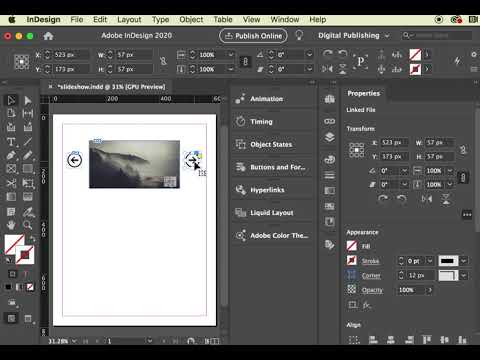Screen dimensions: 480x360
Task: Expand the Digital Publishing workspace dropdown
Action: pyautogui.click(x=387, y=36)
